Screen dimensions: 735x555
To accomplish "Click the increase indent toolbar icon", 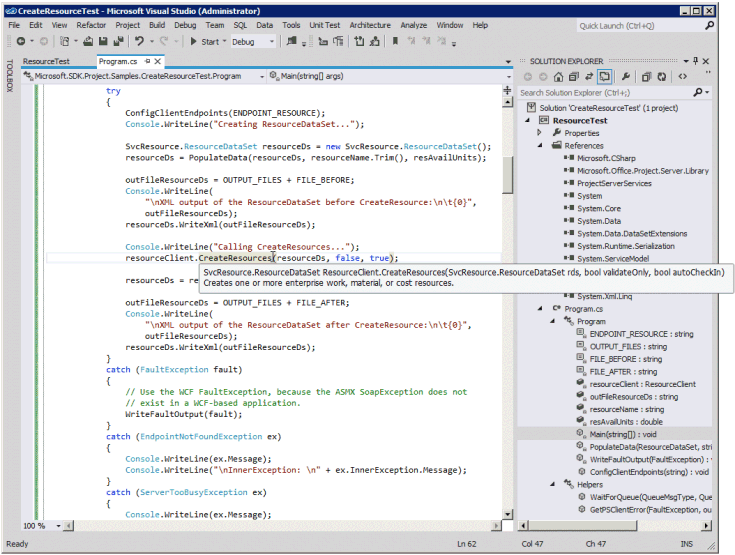I will tap(338, 42).
